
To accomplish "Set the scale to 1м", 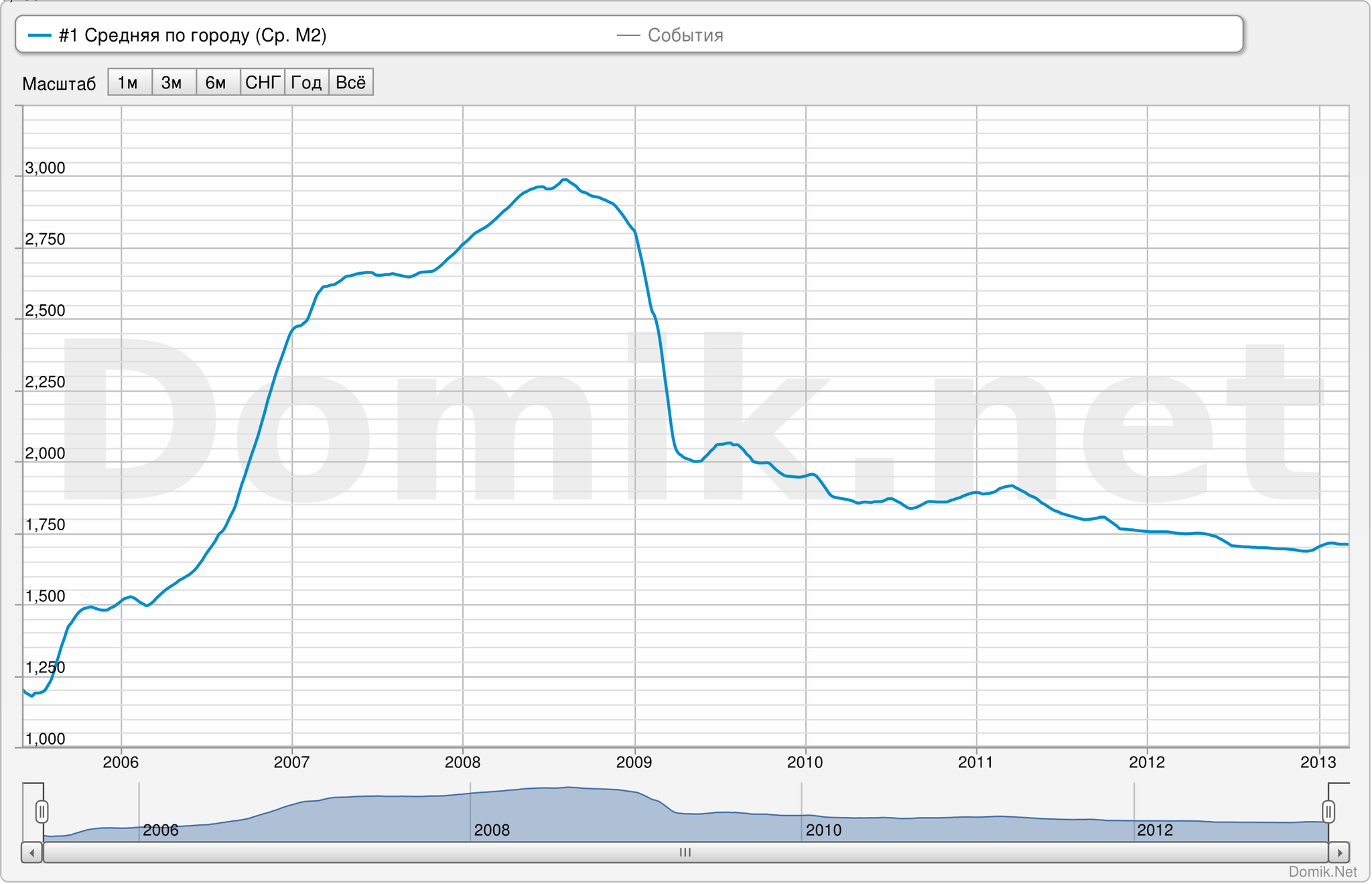I will (129, 82).
